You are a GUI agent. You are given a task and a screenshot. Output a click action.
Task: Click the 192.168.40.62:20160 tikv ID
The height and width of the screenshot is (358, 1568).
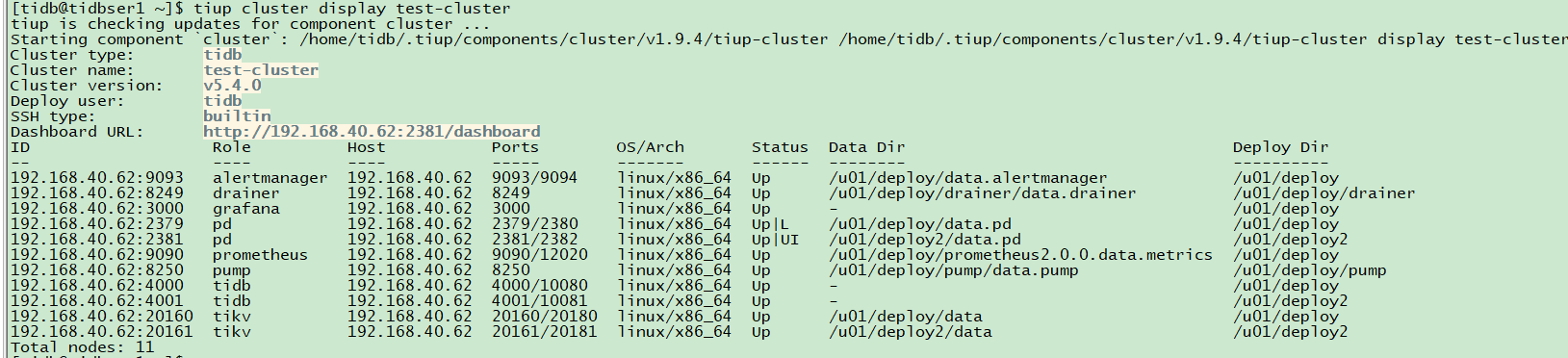click(x=101, y=317)
